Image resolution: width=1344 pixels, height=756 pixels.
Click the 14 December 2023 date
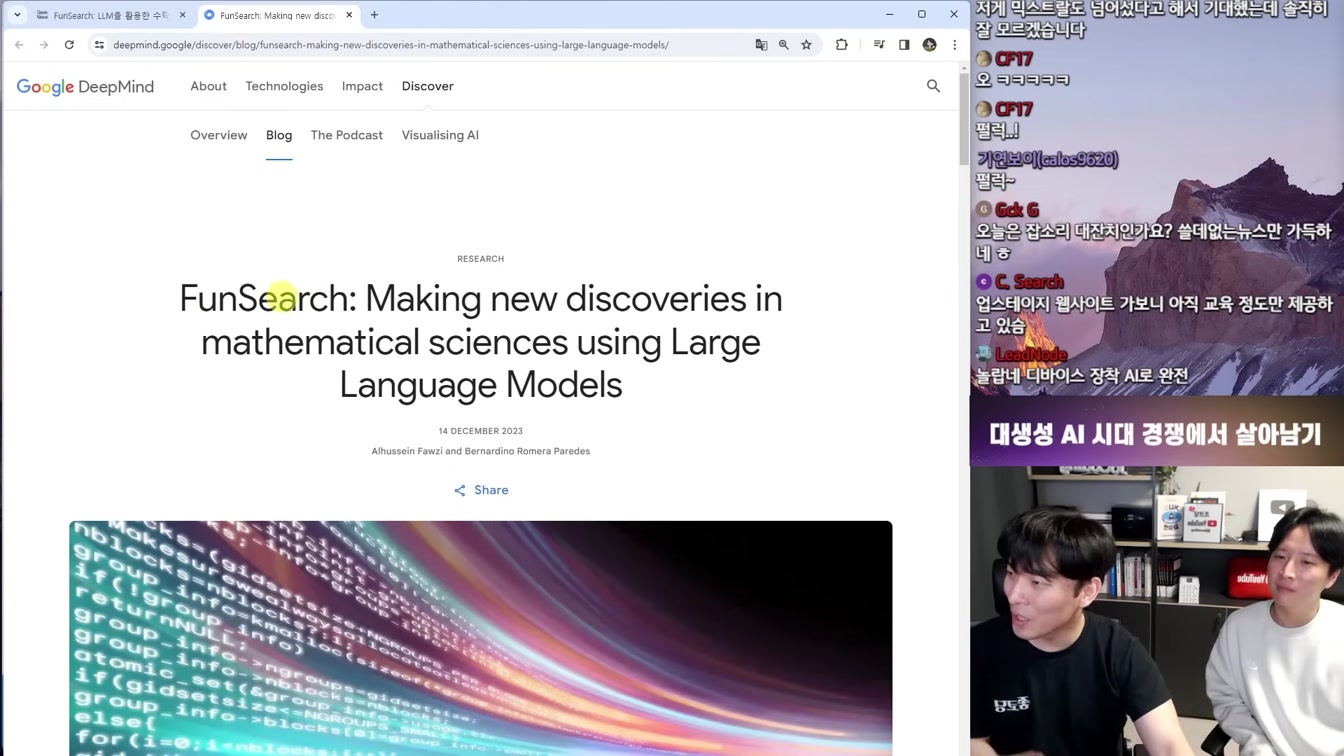tap(480, 431)
